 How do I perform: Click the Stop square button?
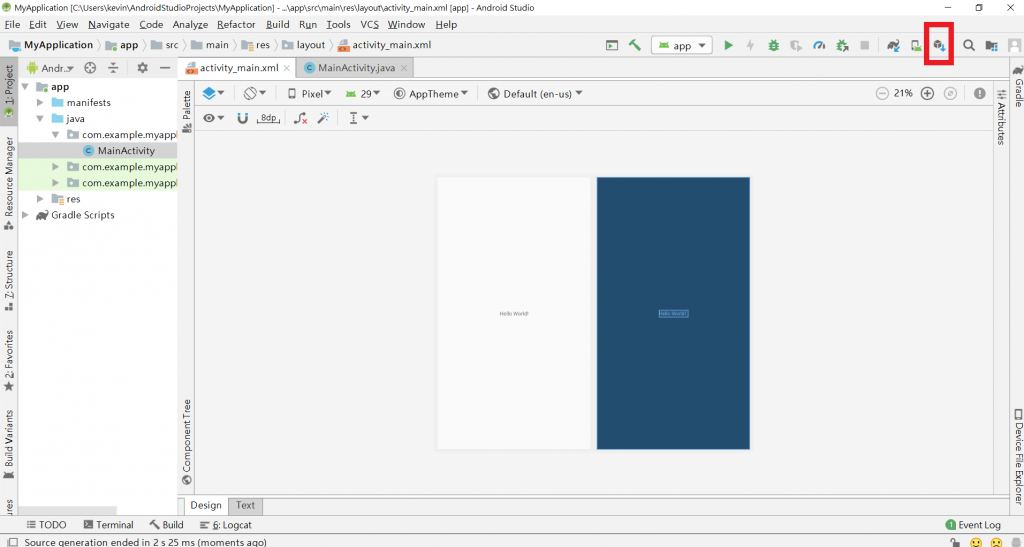pos(865,45)
